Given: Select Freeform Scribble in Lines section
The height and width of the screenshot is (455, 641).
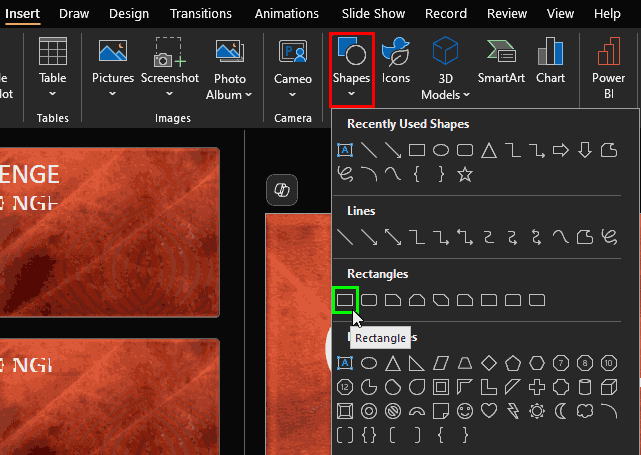Looking at the screenshot, I should coord(609,237).
